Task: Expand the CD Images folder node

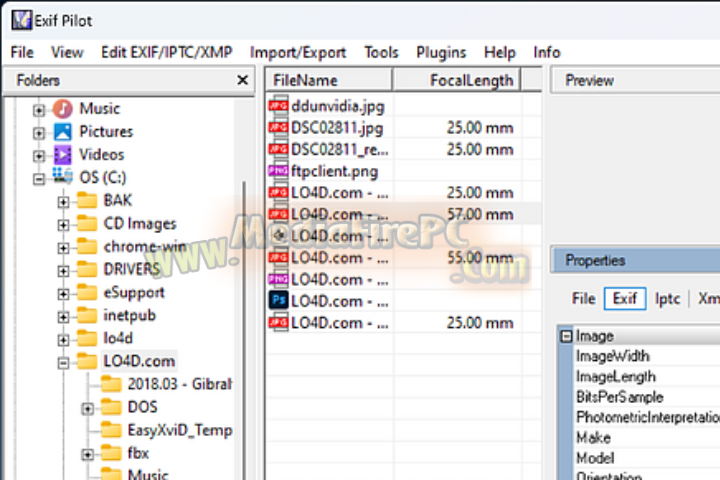Action: pyautogui.click(x=63, y=225)
